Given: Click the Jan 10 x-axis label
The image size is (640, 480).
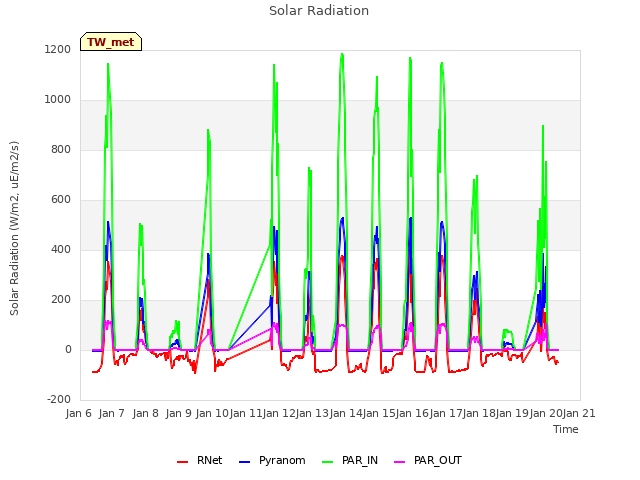Looking at the screenshot, I should point(212,413).
